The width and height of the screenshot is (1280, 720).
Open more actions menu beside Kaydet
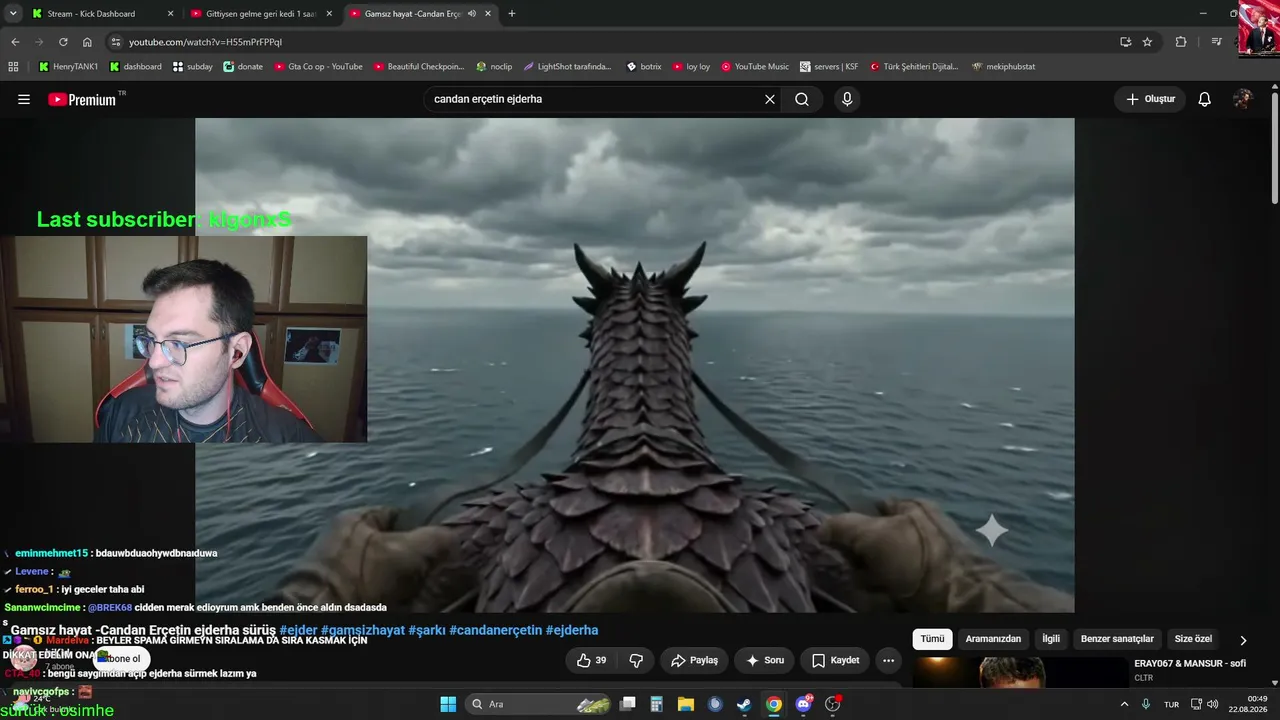(x=888, y=660)
